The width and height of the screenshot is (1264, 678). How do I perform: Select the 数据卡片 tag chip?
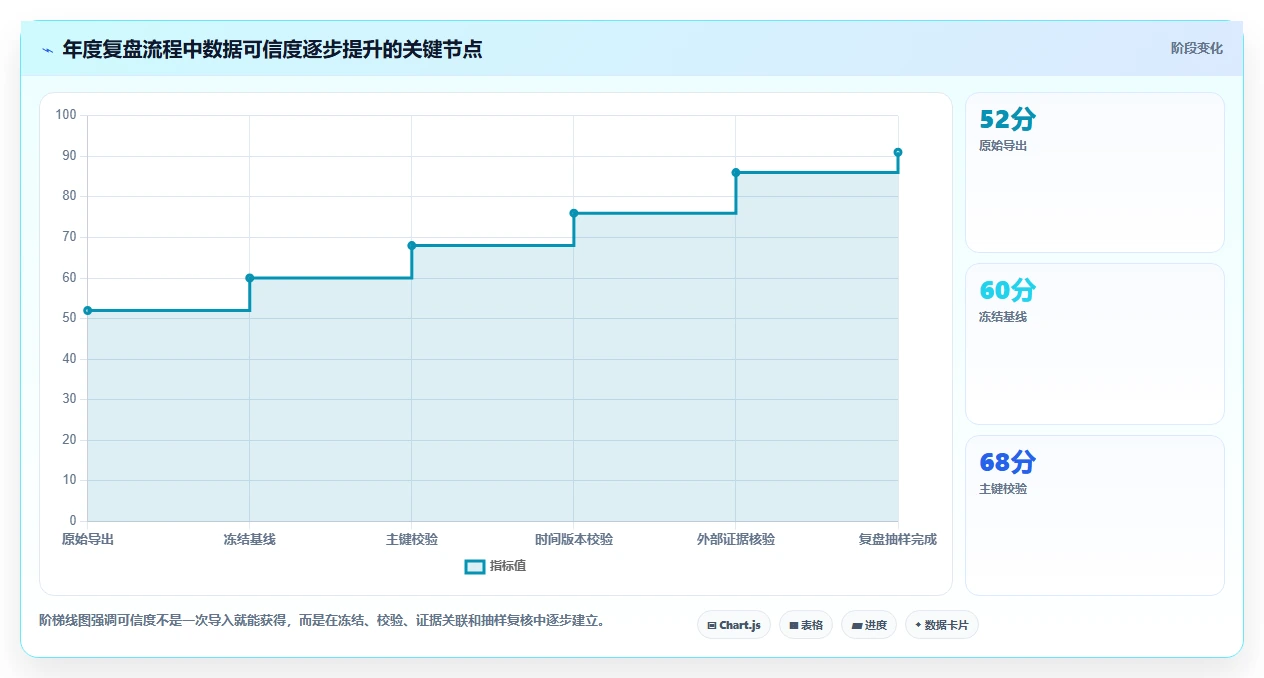[x=942, y=625]
